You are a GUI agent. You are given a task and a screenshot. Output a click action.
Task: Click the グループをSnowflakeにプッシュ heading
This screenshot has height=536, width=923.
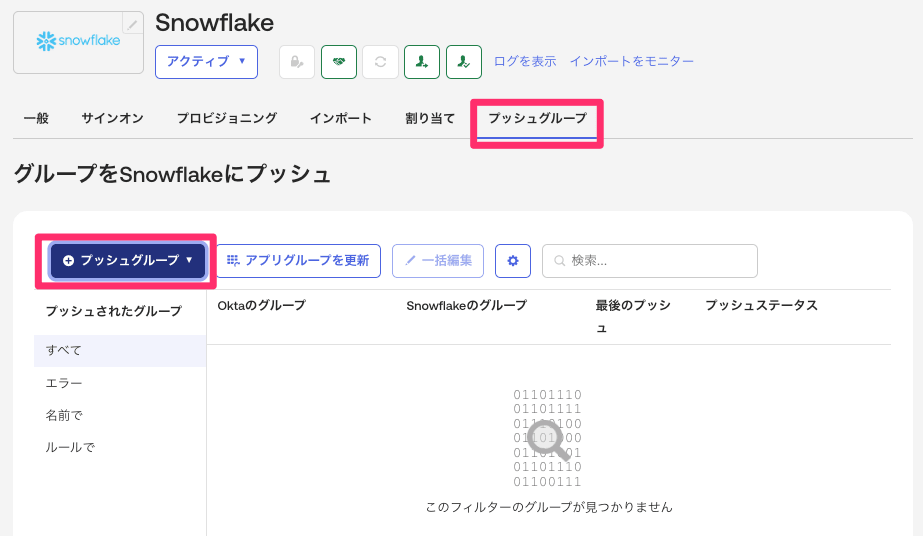tap(172, 174)
